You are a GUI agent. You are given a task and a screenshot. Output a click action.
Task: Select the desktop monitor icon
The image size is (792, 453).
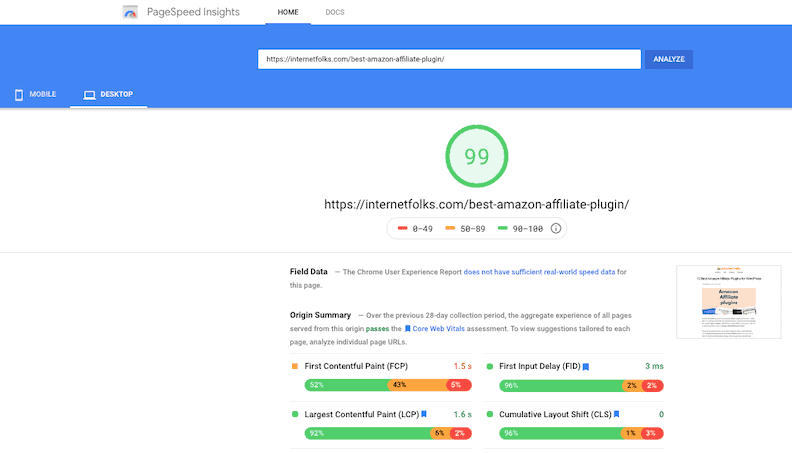click(x=89, y=94)
